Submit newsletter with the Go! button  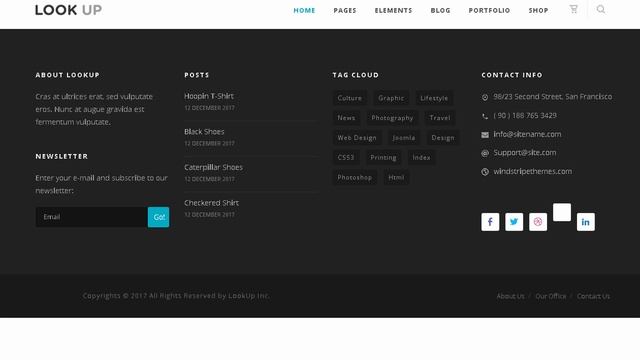(158, 217)
